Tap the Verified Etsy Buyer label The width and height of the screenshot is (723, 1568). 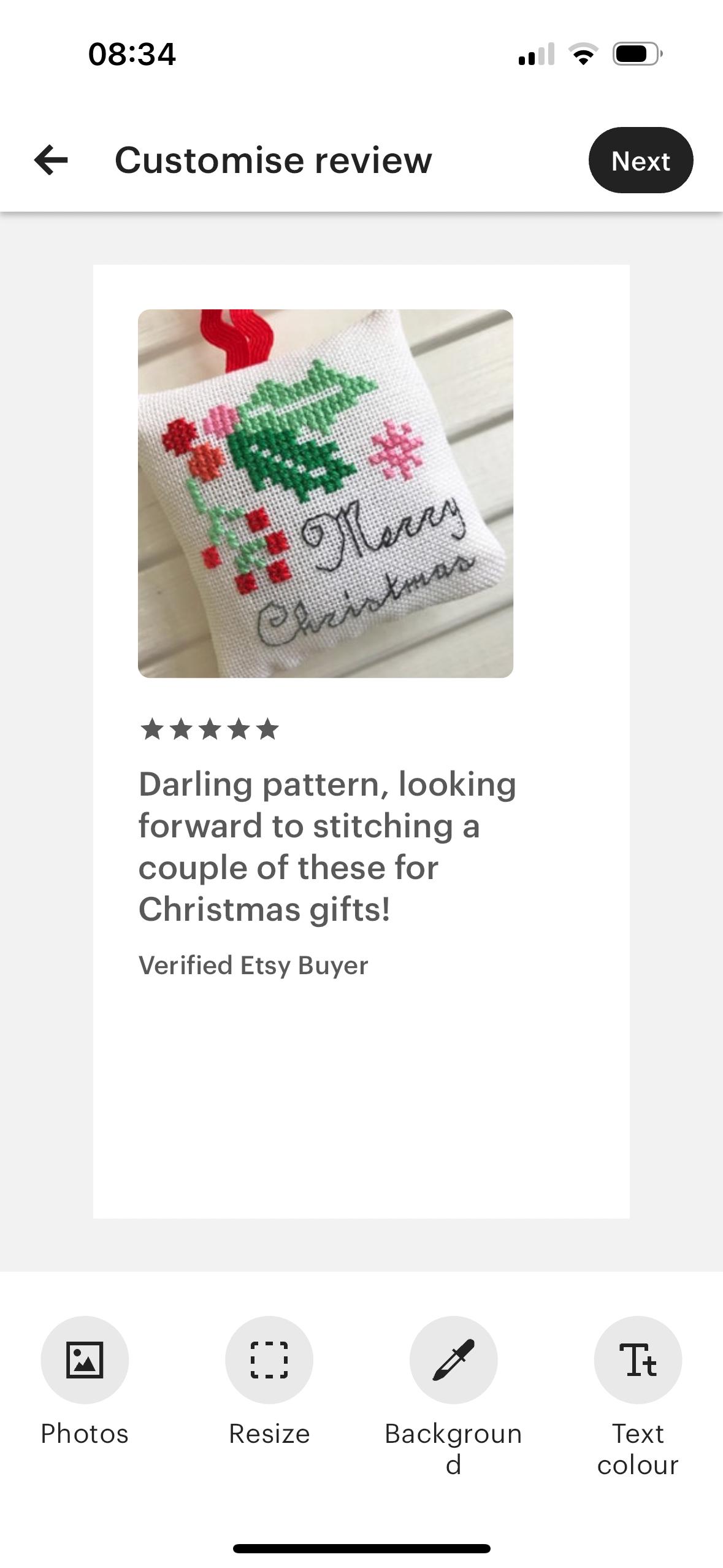click(x=253, y=966)
